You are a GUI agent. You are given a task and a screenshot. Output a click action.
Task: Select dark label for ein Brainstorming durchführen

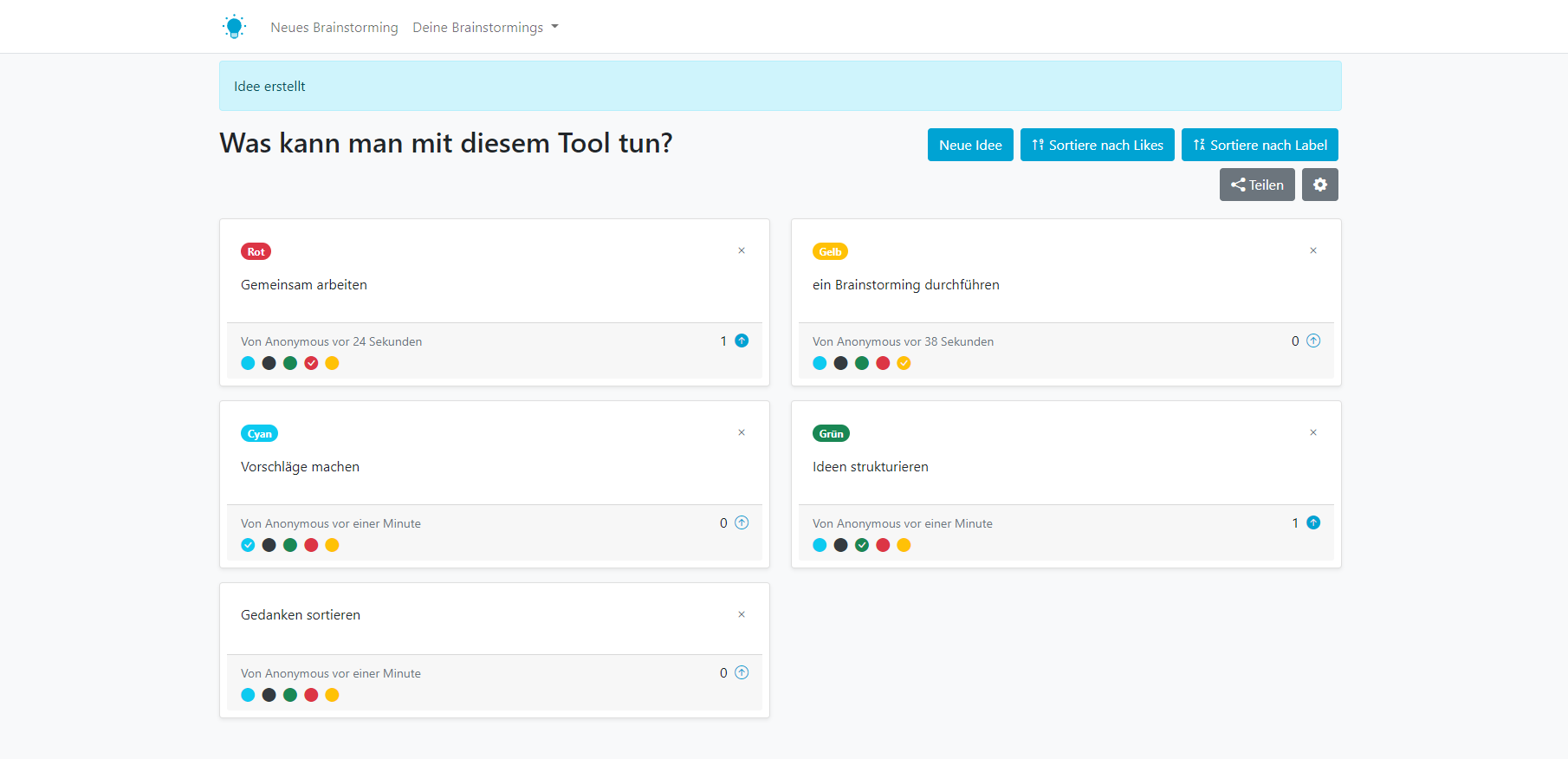coord(840,363)
